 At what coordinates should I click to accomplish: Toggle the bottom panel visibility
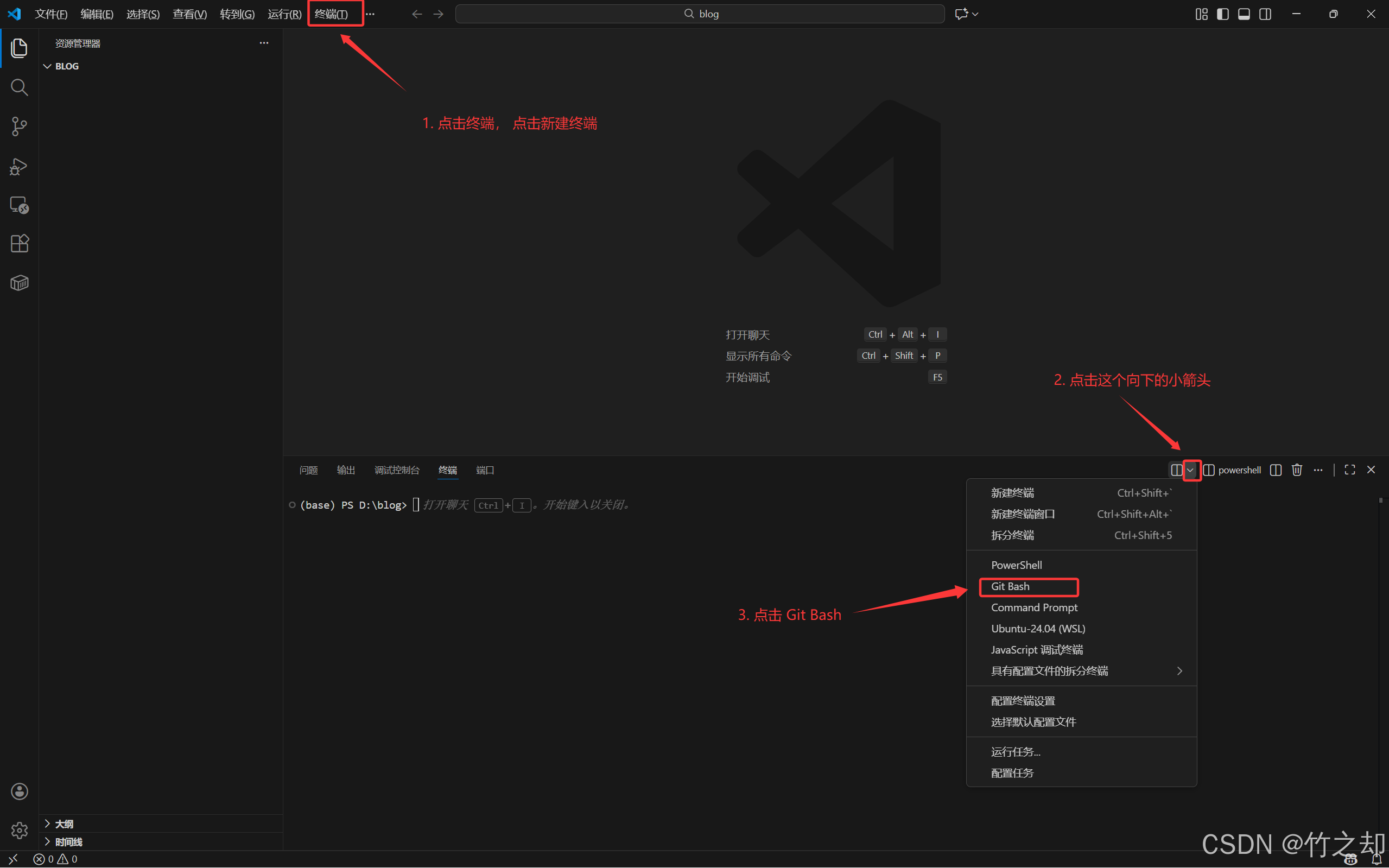[x=1244, y=14]
